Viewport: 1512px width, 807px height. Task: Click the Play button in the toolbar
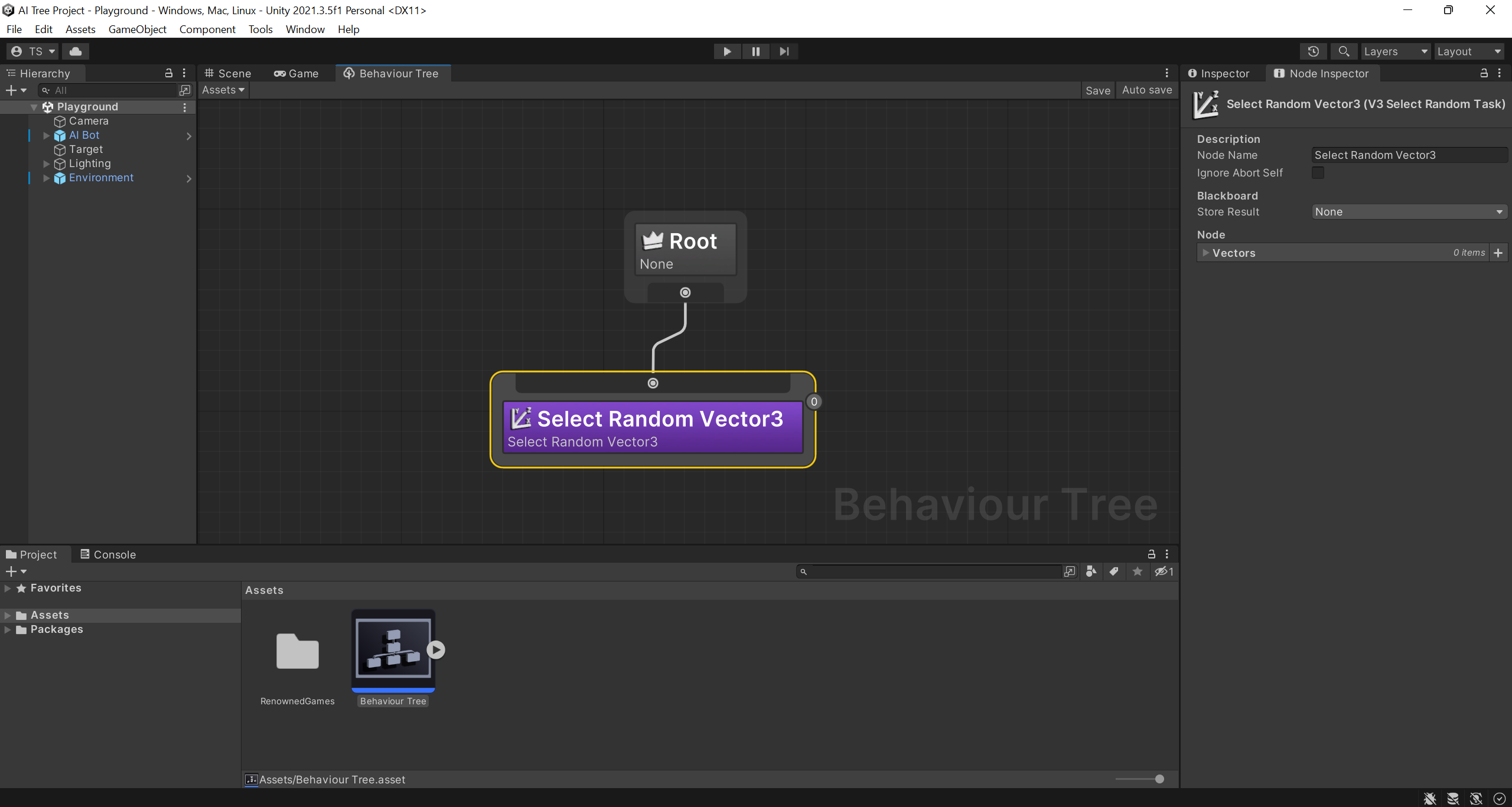pyautogui.click(x=727, y=51)
